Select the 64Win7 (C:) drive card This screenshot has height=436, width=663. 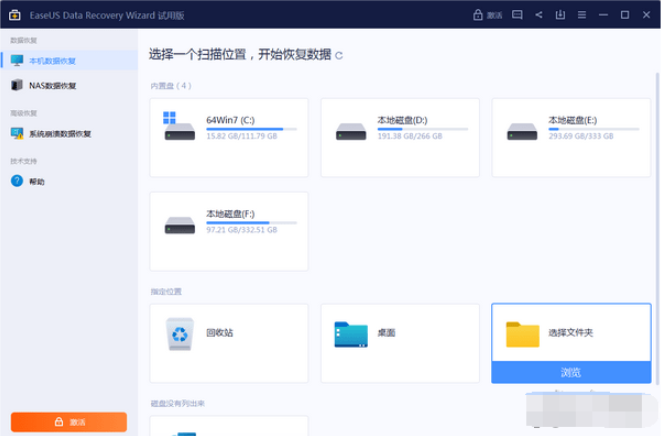pyautogui.click(x=229, y=137)
